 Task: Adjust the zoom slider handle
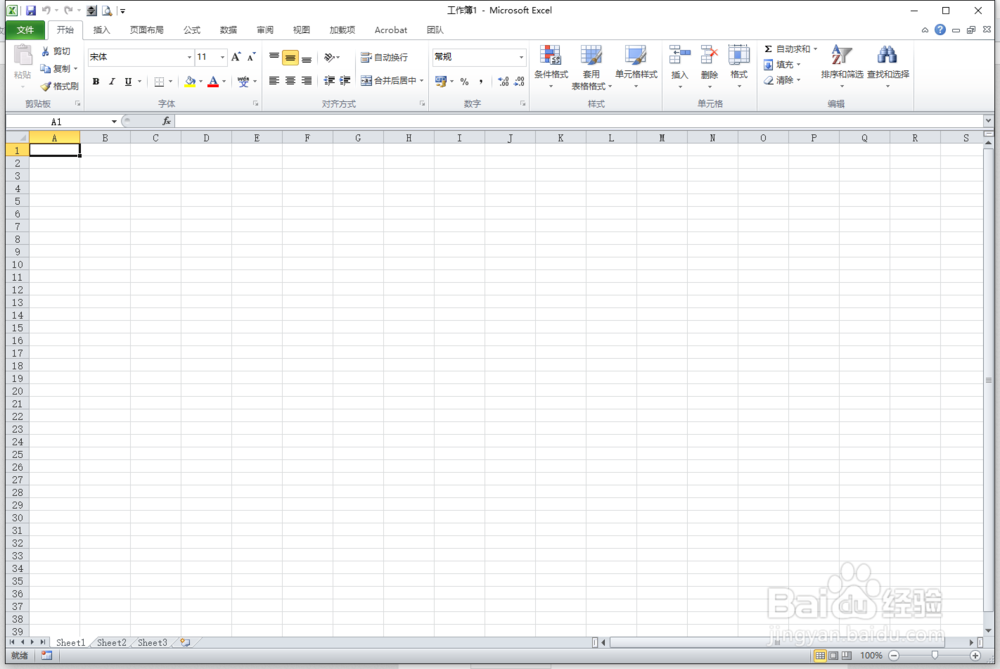(x=934, y=655)
